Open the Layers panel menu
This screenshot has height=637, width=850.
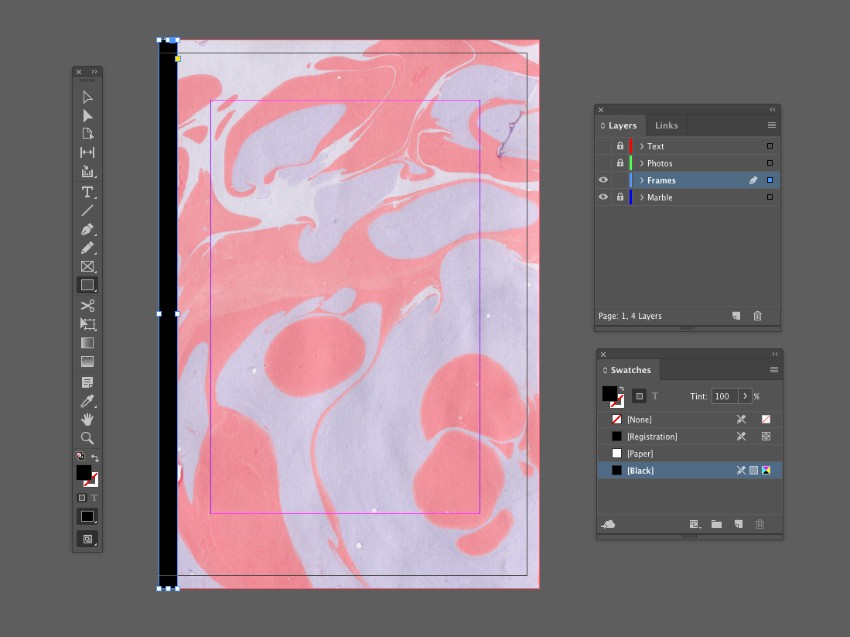click(771, 125)
